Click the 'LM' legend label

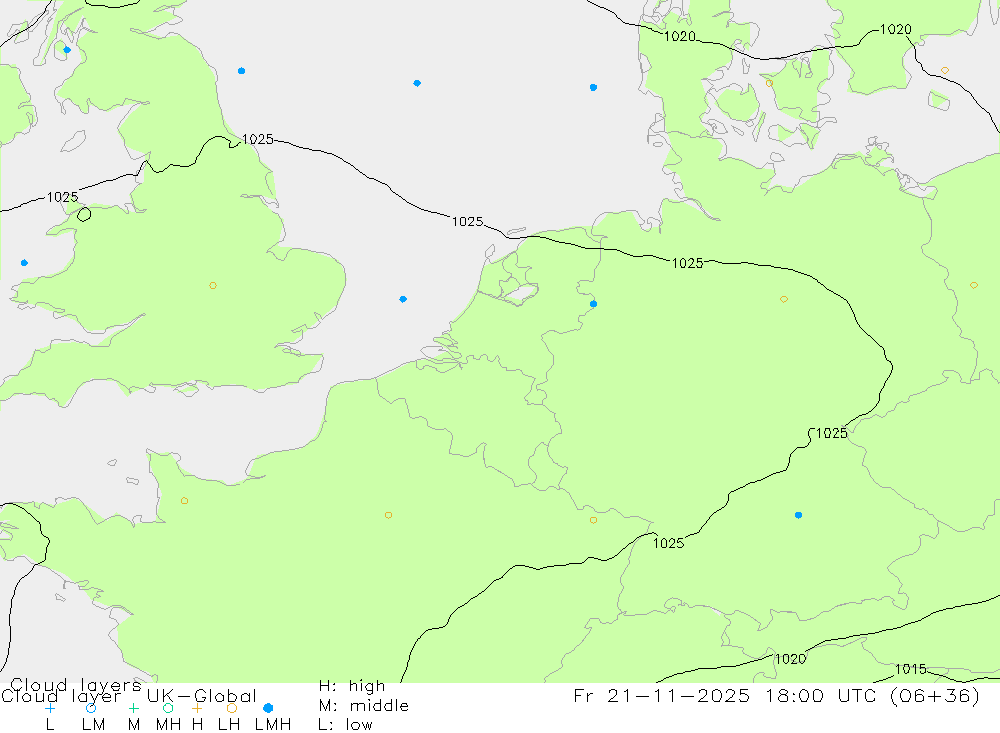pyautogui.click(x=93, y=725)
